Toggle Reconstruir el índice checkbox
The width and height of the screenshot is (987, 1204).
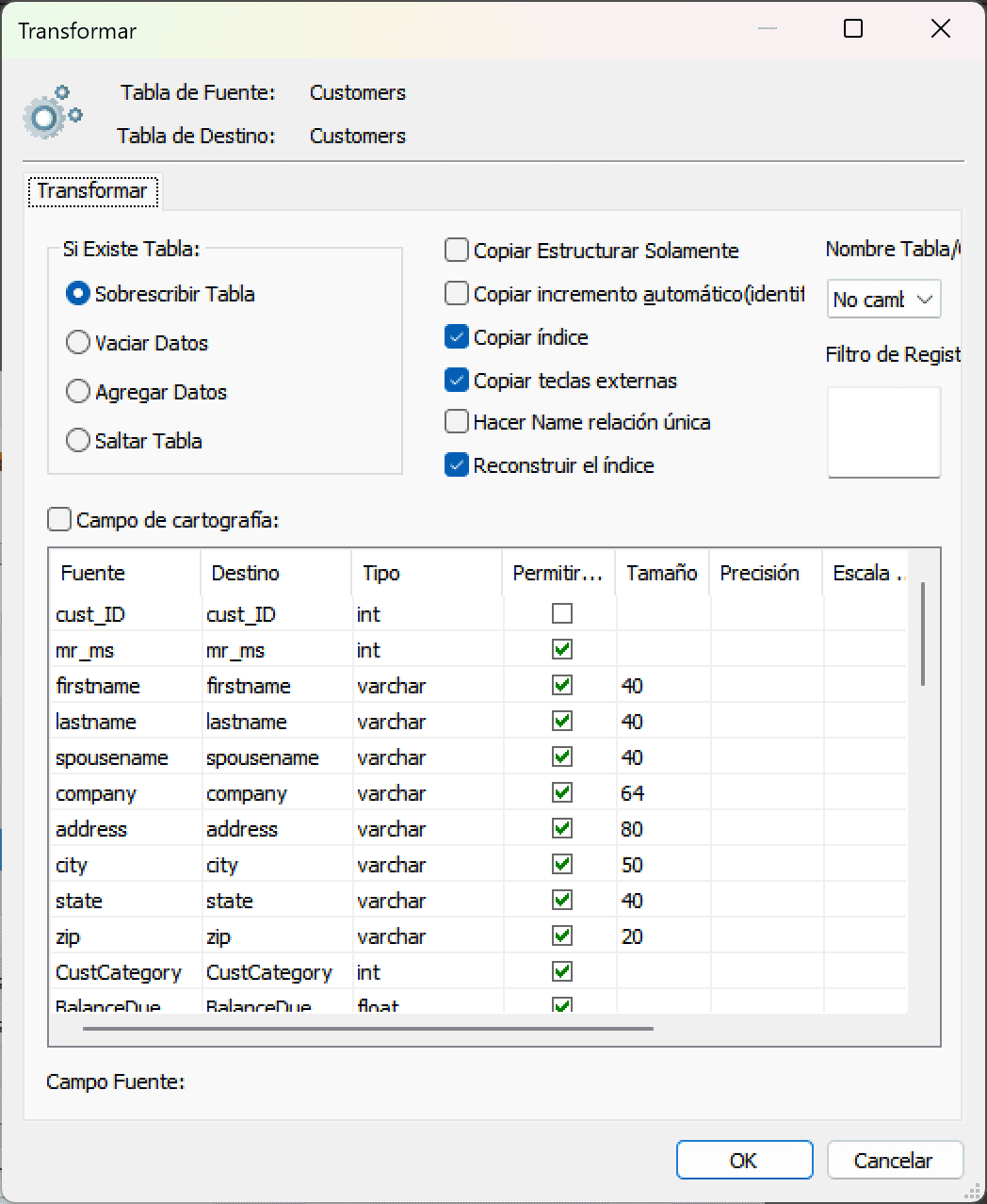click(x=457, y=465)
